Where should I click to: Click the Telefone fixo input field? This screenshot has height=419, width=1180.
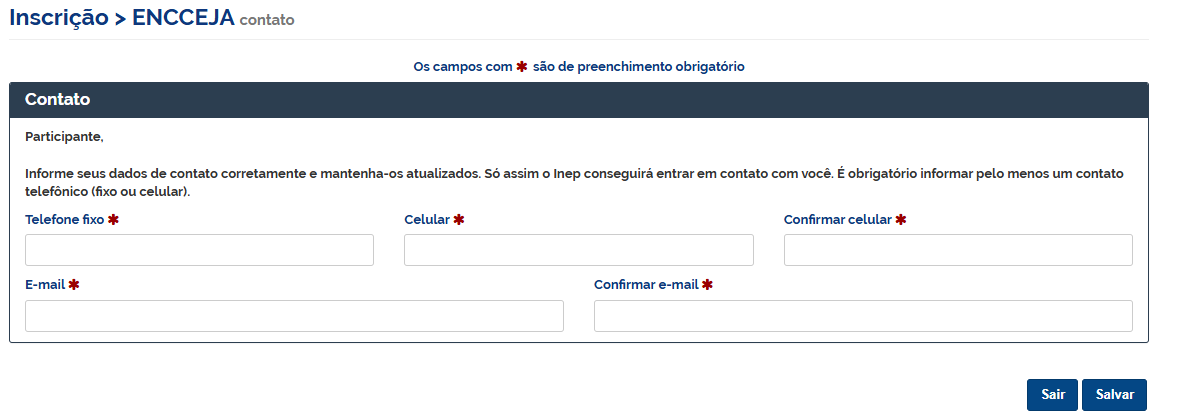(199, 250)
